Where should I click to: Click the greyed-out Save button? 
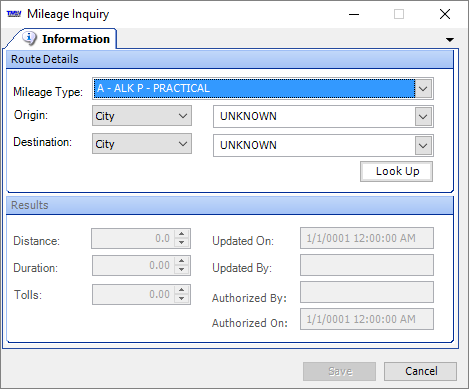pos(339,371)
